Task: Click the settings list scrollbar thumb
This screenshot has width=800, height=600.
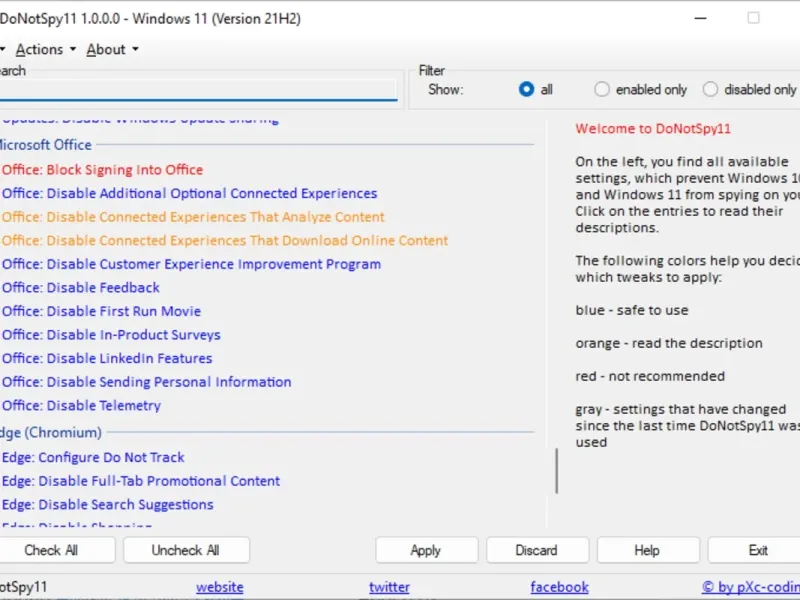Action: point(557,471)
